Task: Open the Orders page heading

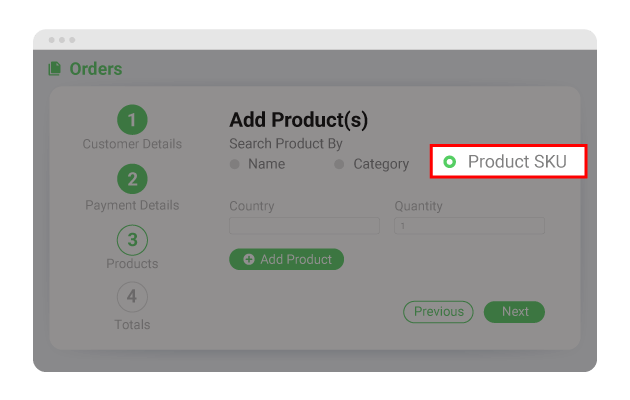Action: click(96, 69)
